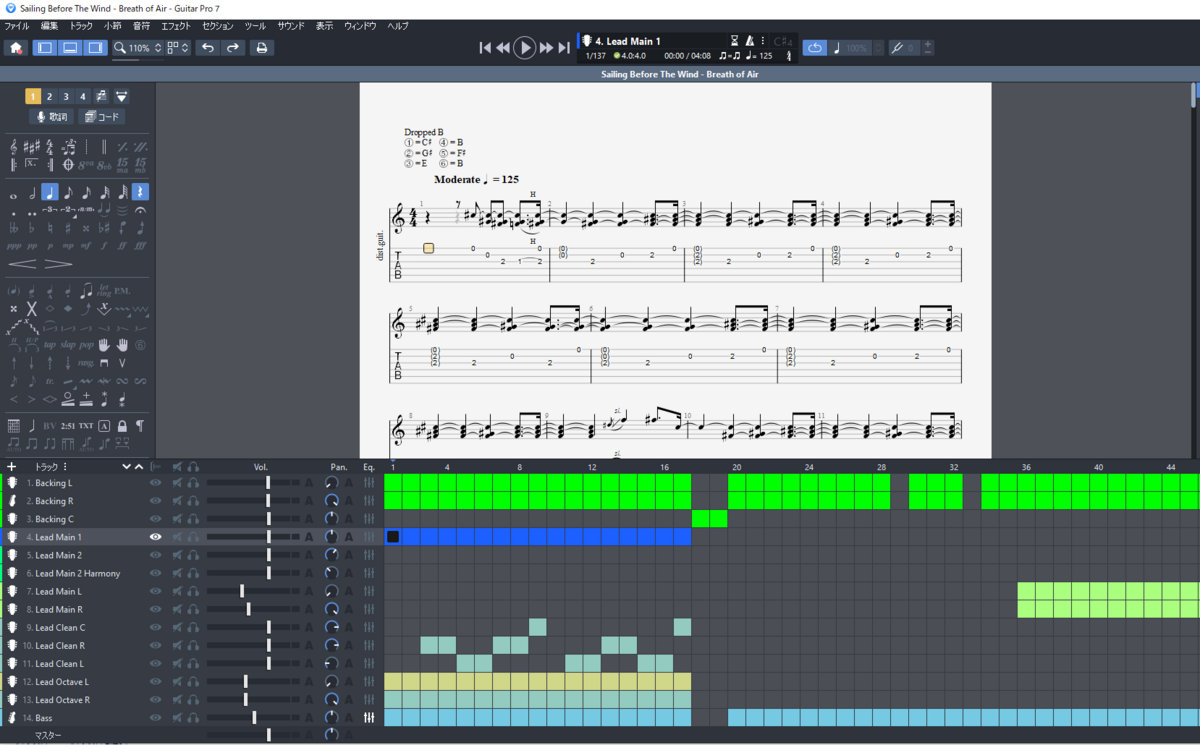Click the コード chord button
Image resolution: width=1200 pixels, height=745 pixels.
click(x=102, y=117)
